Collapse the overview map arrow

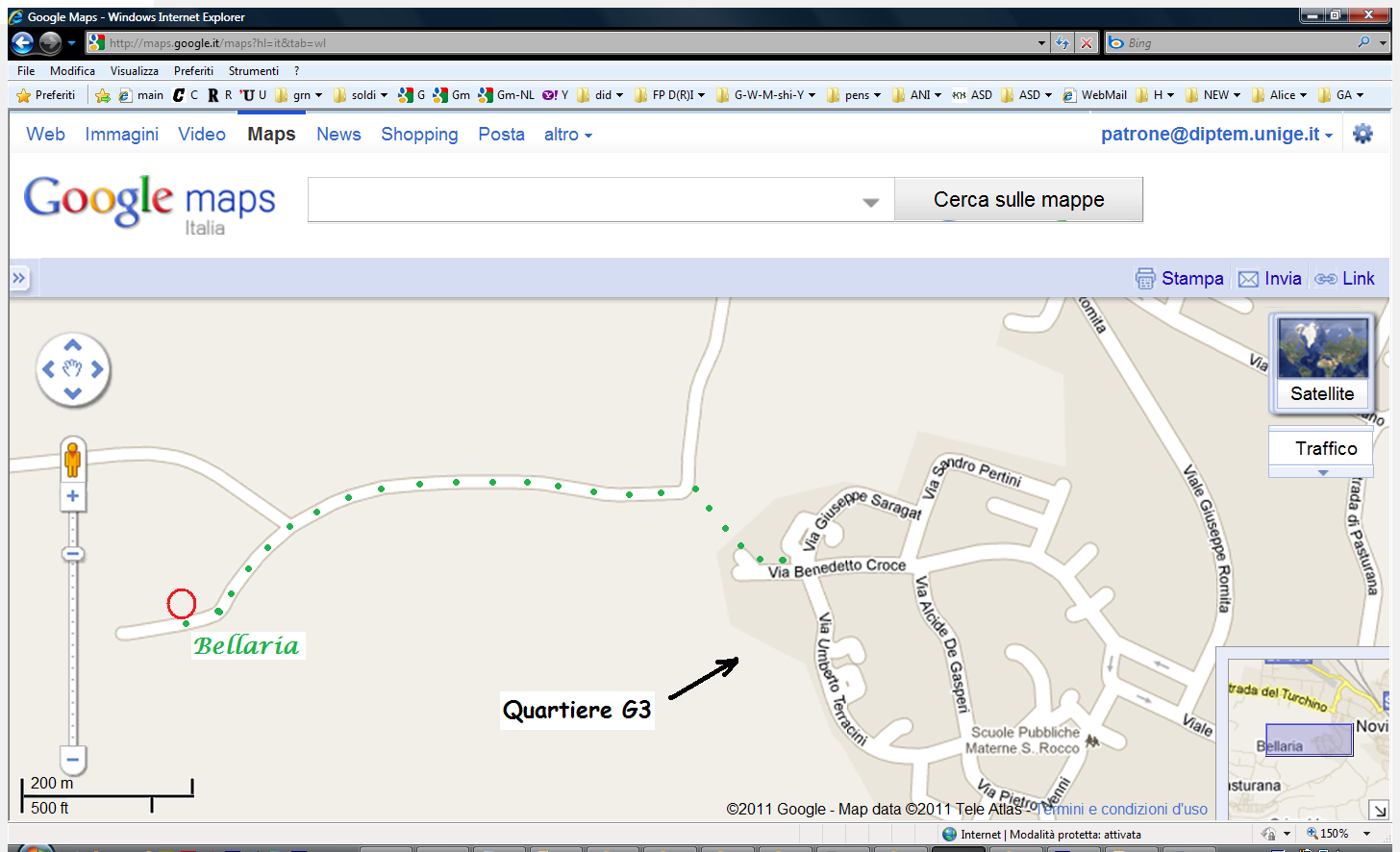[1379, 810]
